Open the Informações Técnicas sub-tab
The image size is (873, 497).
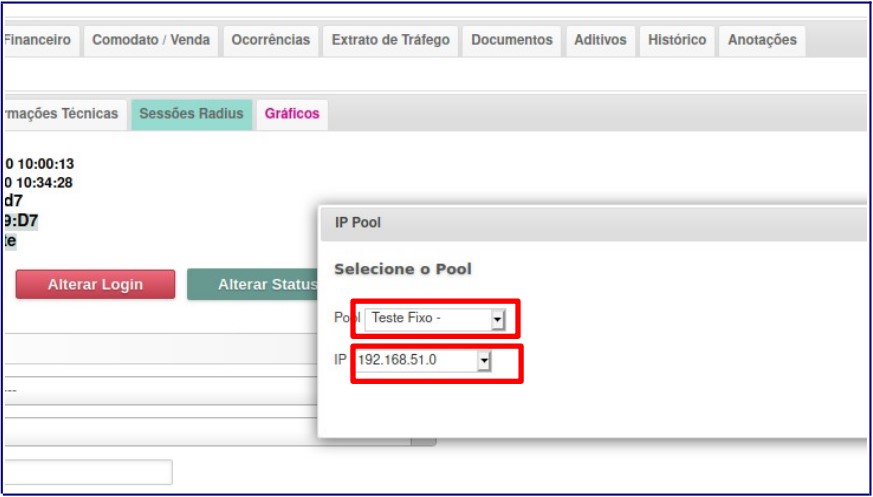tap(63, 114)
